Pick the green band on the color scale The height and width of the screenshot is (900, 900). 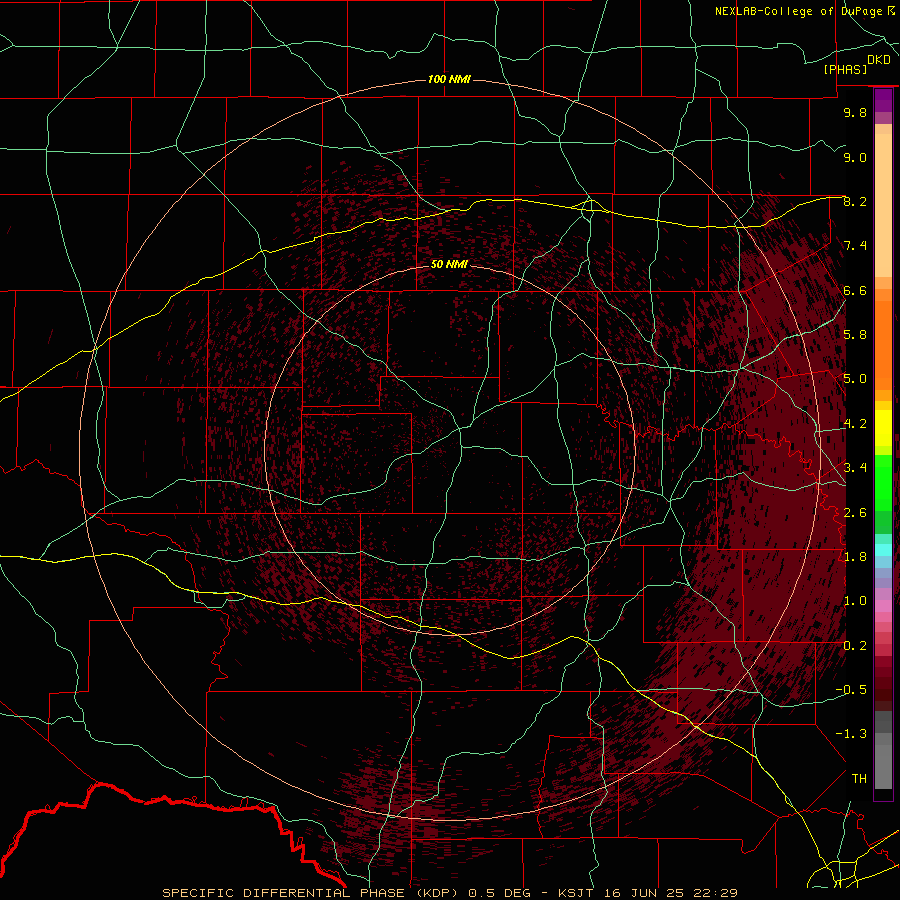883,482
